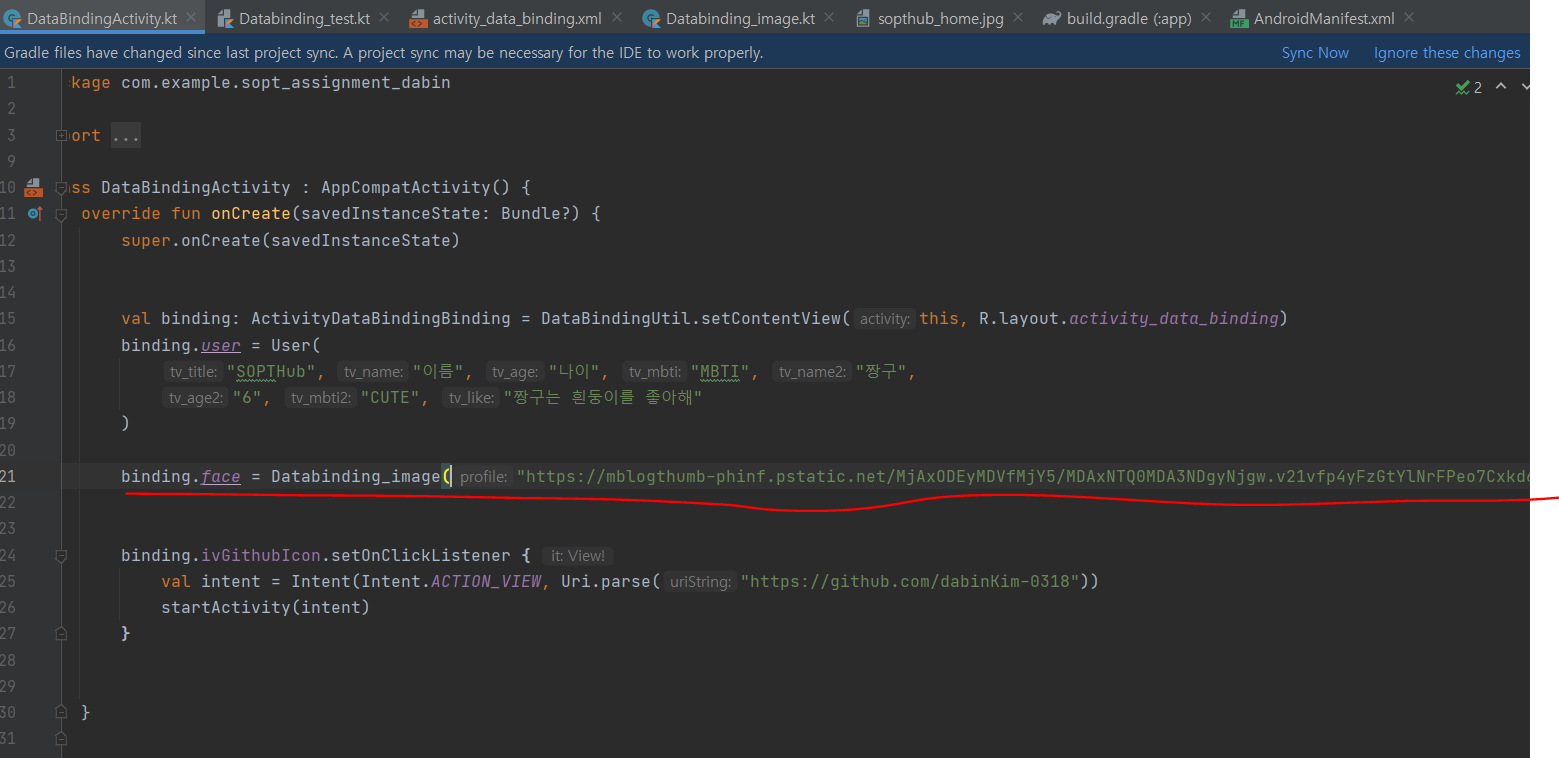This screenshot has width=1559, height=758.
Task: Click the fold end marker on line 30
Action: tap(62, 711)
